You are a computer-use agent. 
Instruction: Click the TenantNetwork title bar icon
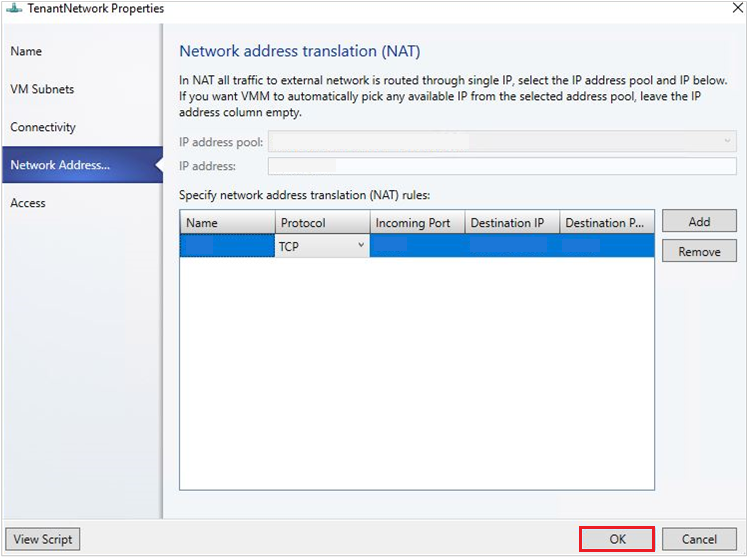click(x=14, y=8)
